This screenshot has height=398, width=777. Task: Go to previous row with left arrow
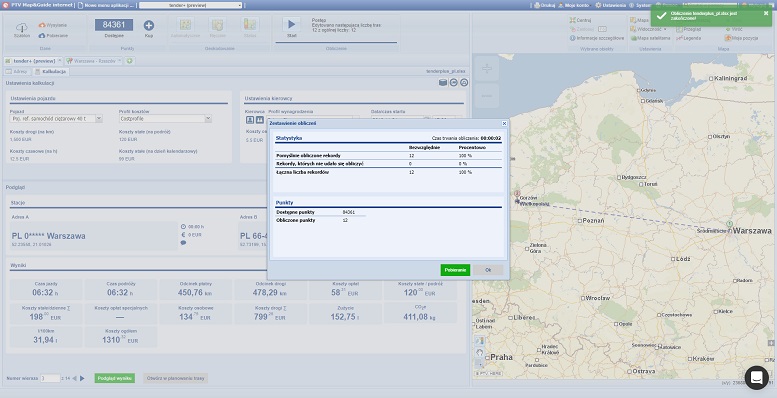74,378
